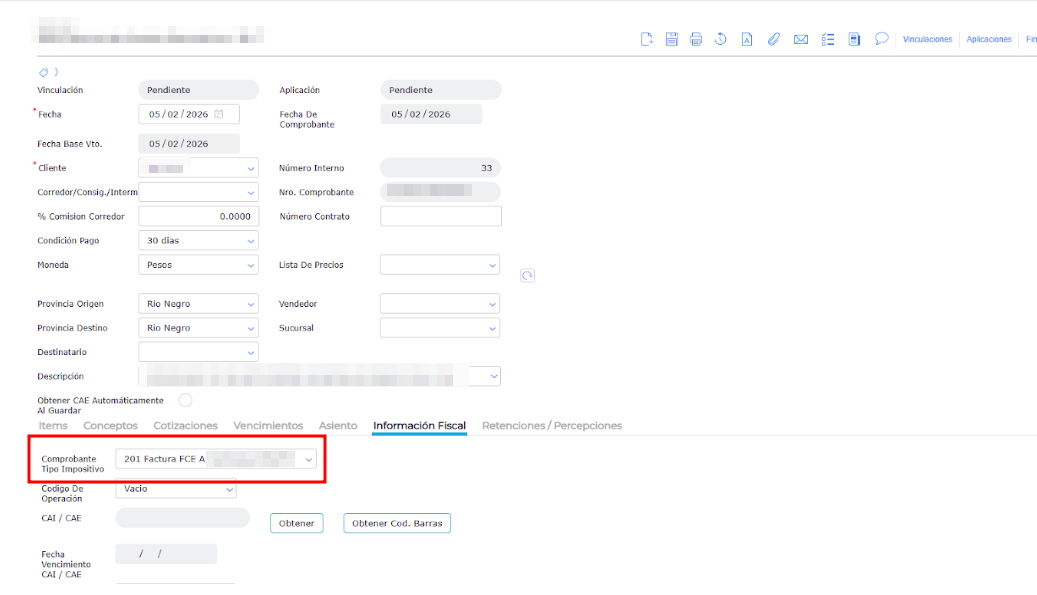Send by email using envelope icon

click(800, 39)
